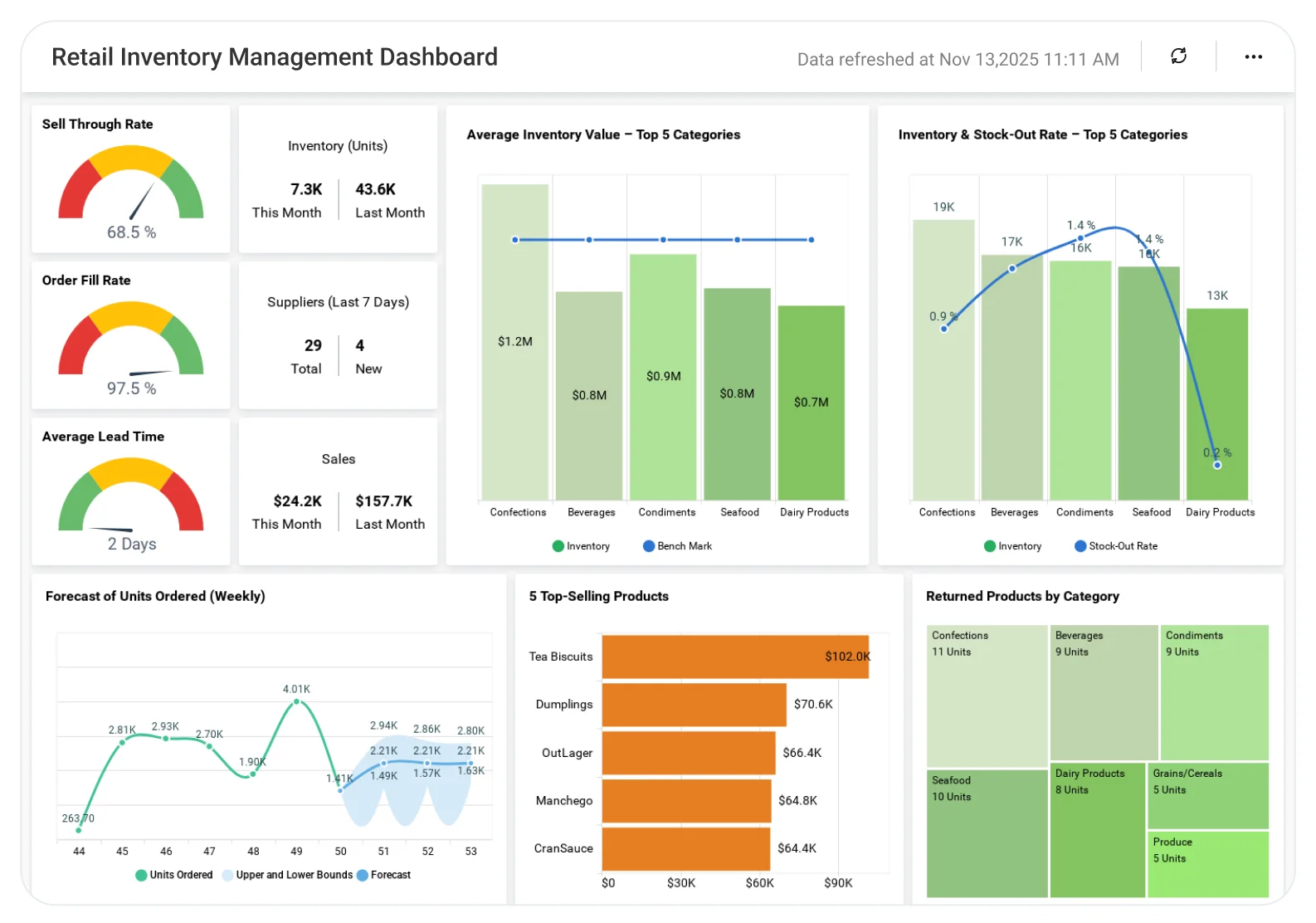Toggle Inventory legend in Stock-Out Rate chart
Screen dimensions: 1316x923
[x=1012, y=546]
